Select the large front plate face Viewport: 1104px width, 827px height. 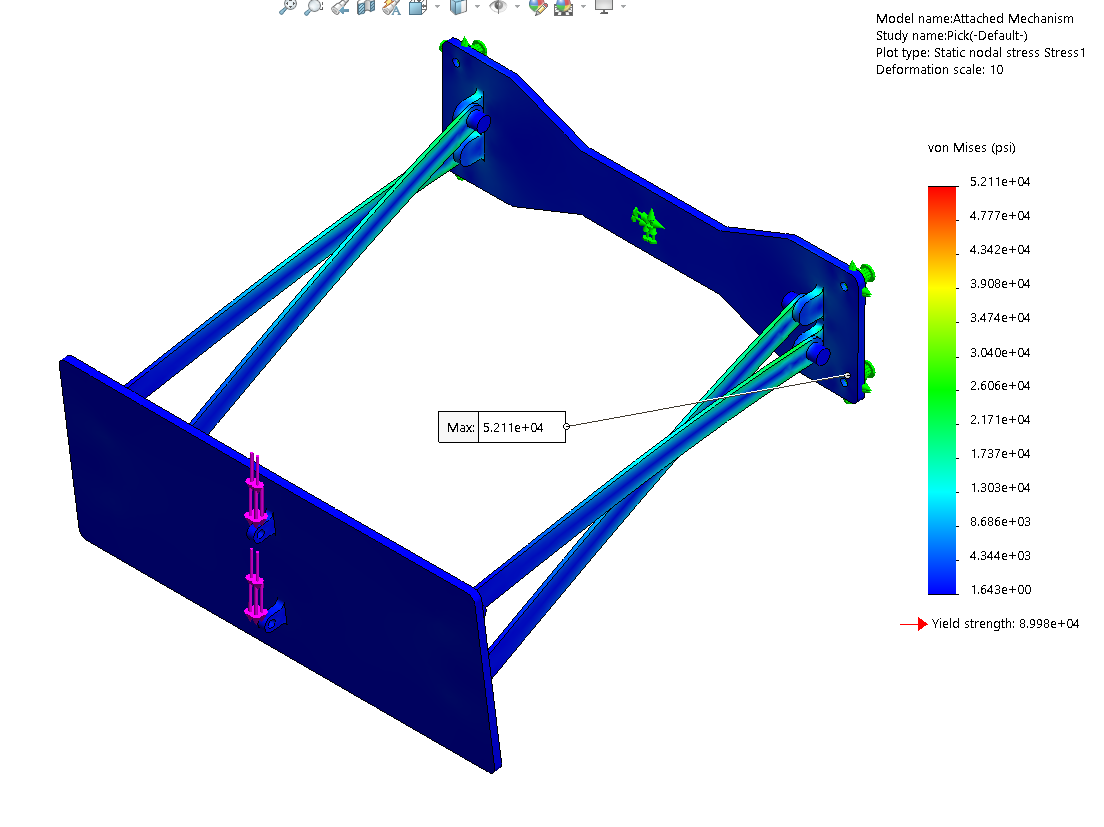282,563
